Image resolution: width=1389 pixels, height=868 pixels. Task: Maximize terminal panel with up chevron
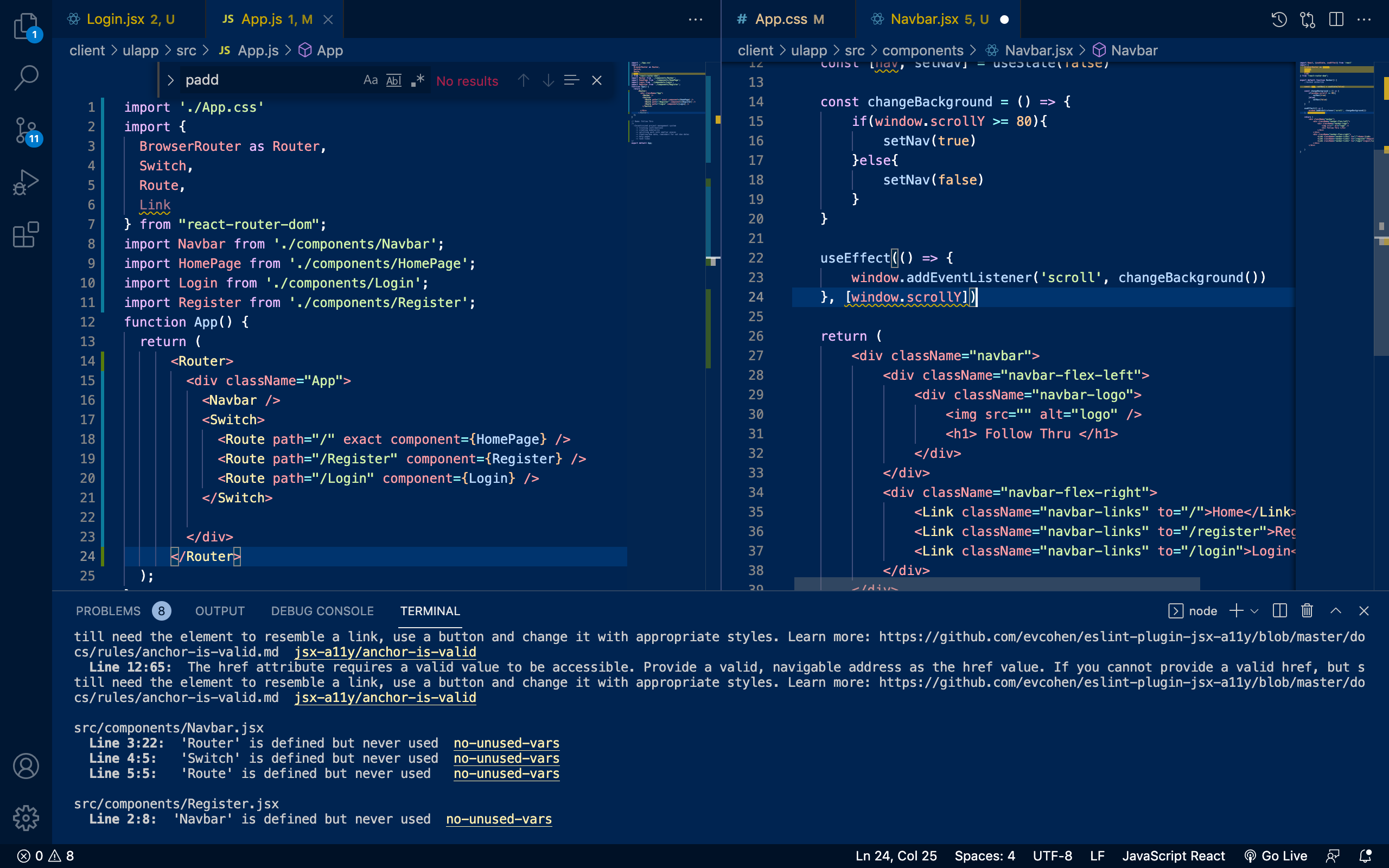(x=1336, y=611)
